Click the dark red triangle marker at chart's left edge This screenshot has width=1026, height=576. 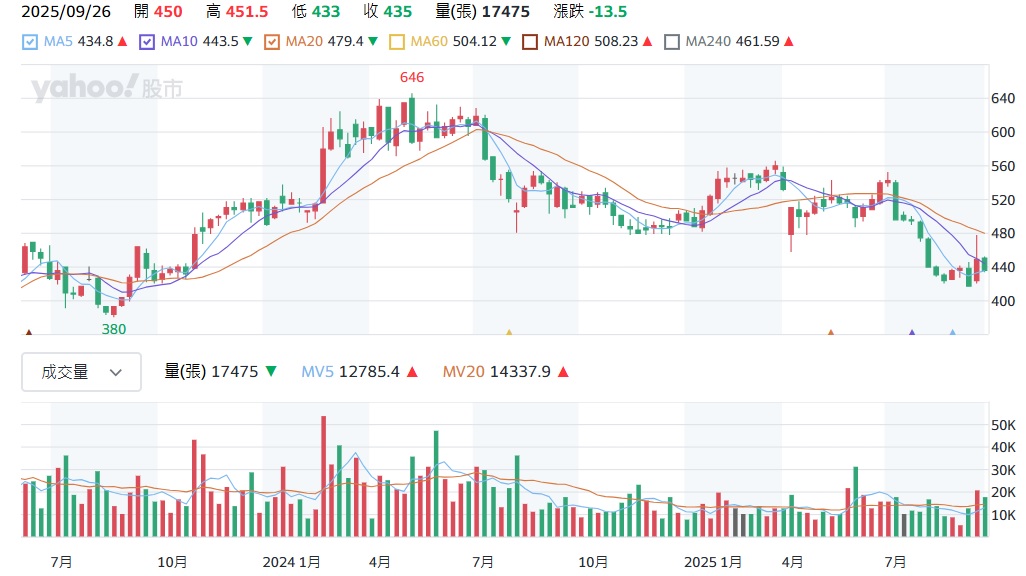[28, 333]
